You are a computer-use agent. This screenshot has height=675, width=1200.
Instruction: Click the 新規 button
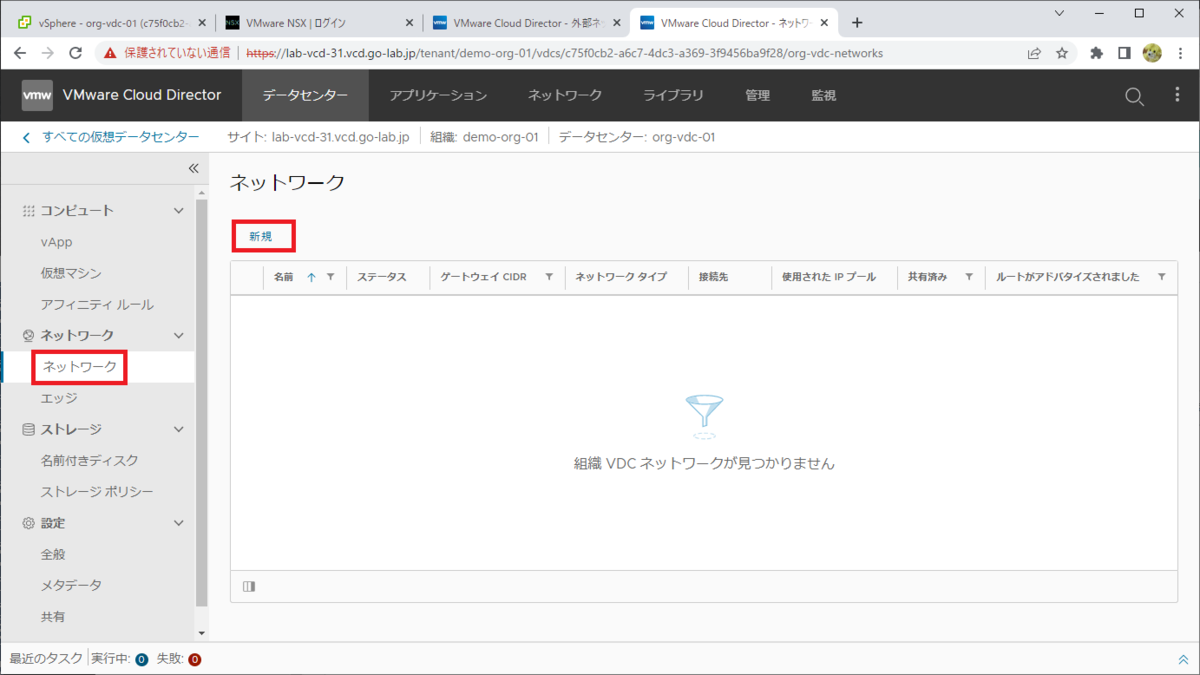[261, 237]
